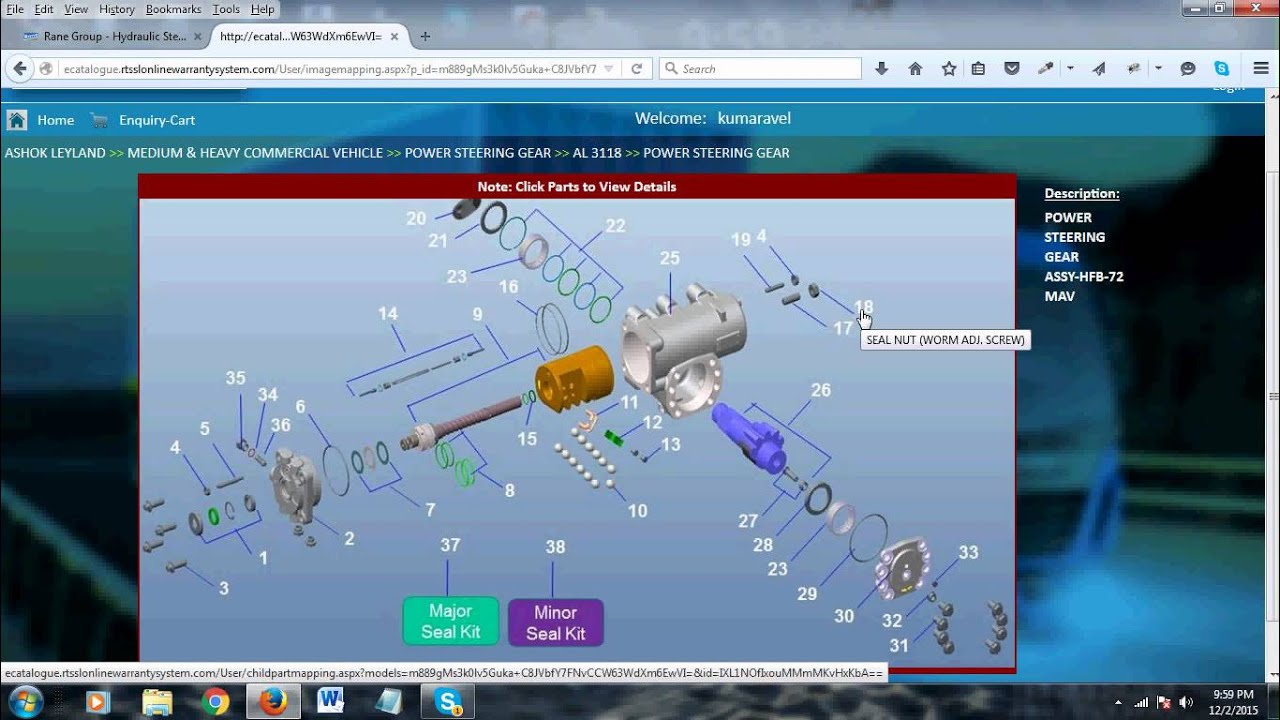Viewport: 1280px width, 720px height.
Task: Open the History menu
Action: pyautogui.click(x=117, y=9)
